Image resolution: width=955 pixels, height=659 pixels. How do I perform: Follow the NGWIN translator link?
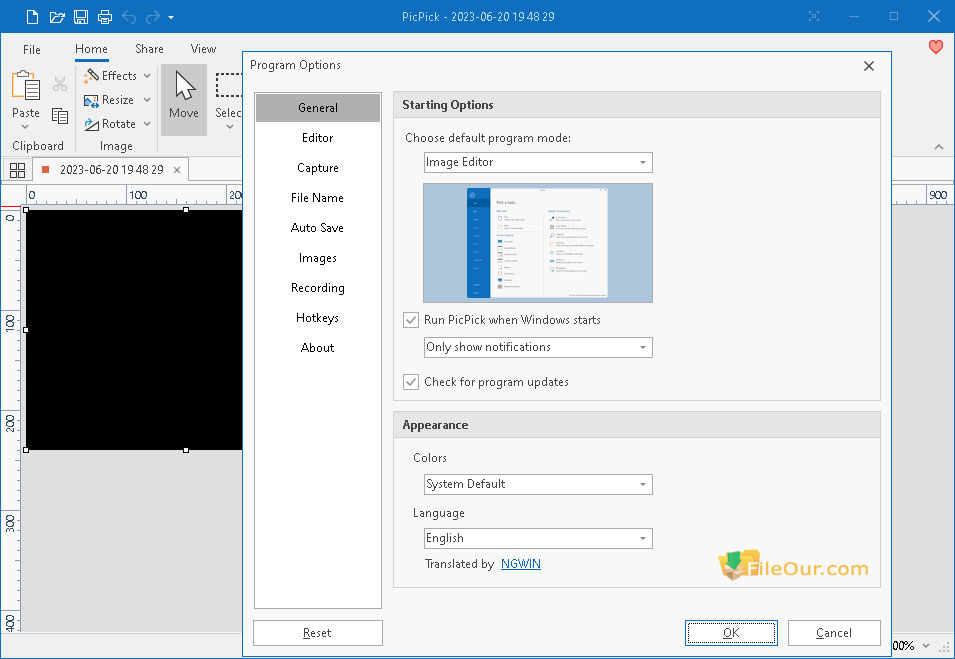[x=521, y=564]
